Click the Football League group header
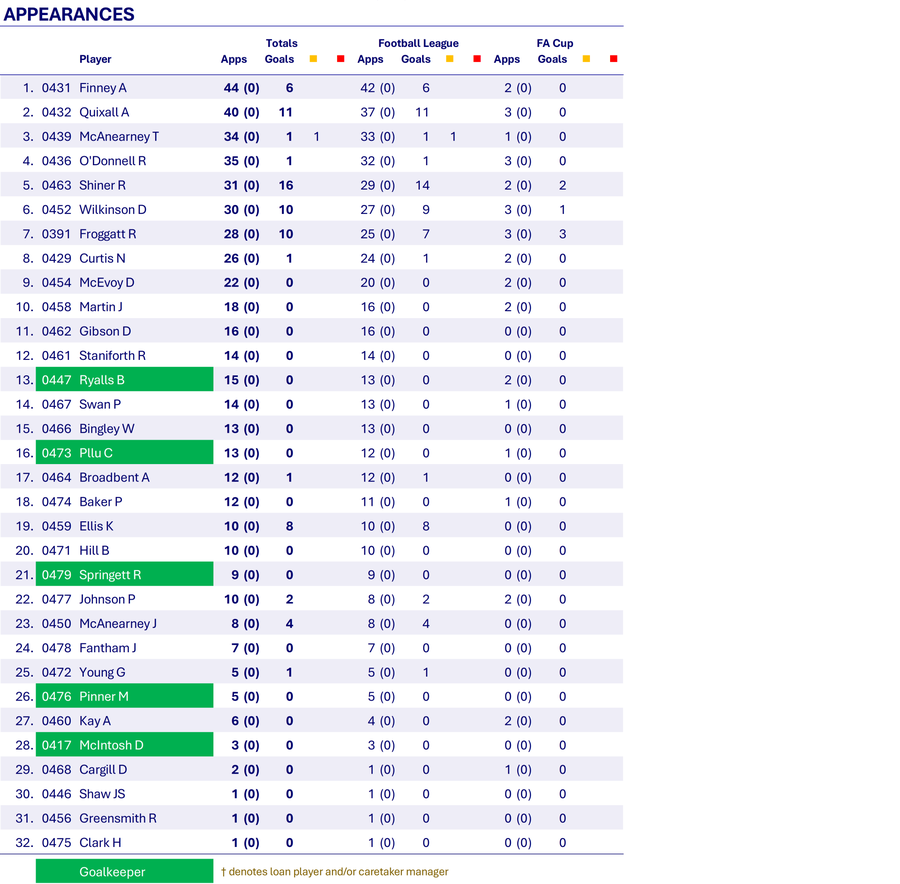The width and height of the screenshot is (900, 884). 418,43
